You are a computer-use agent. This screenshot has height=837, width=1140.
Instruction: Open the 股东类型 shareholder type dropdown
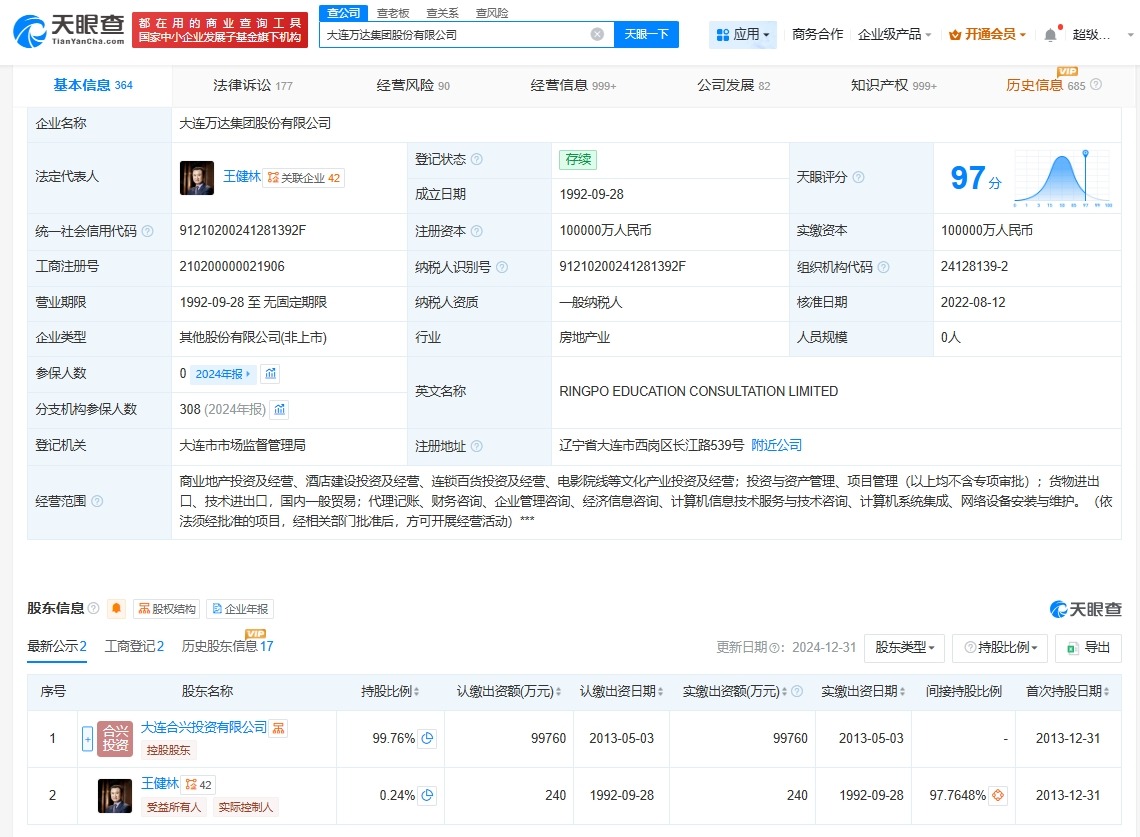[904, 647]
